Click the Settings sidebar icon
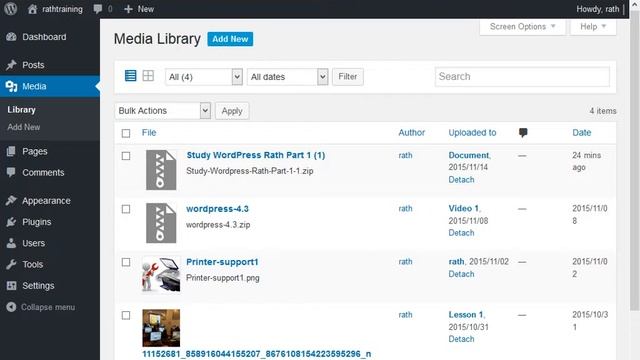Screen dimensions: 640x360 coord(11,285)
